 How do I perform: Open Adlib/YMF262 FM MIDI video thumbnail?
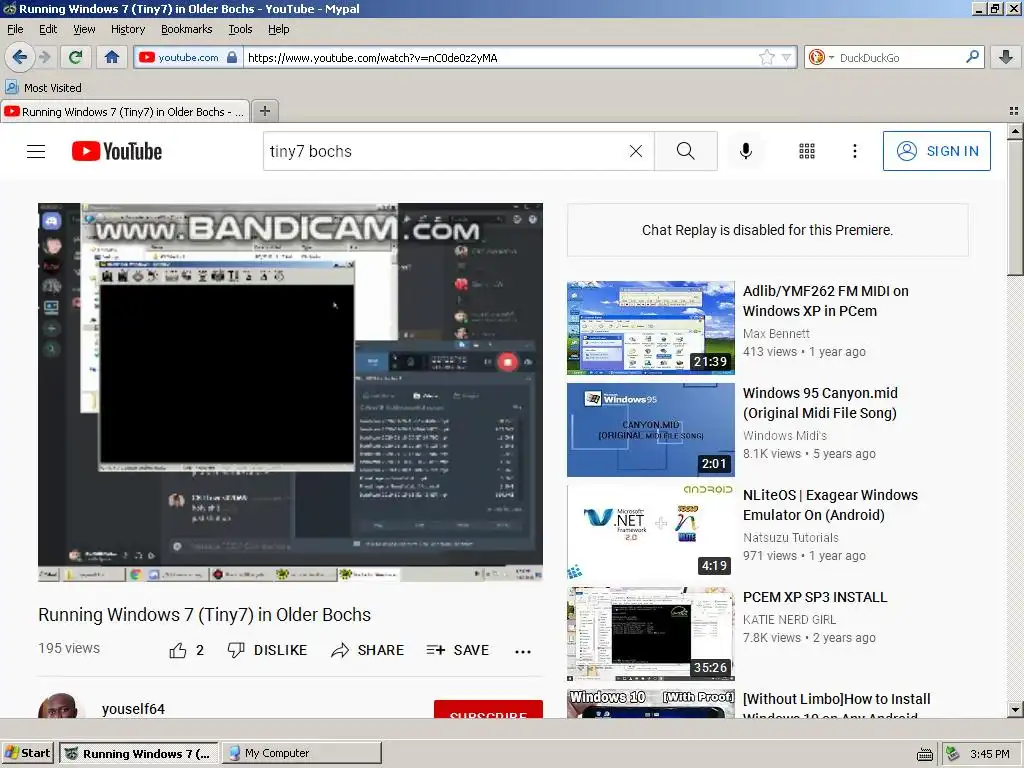click(x=650, y=328)
